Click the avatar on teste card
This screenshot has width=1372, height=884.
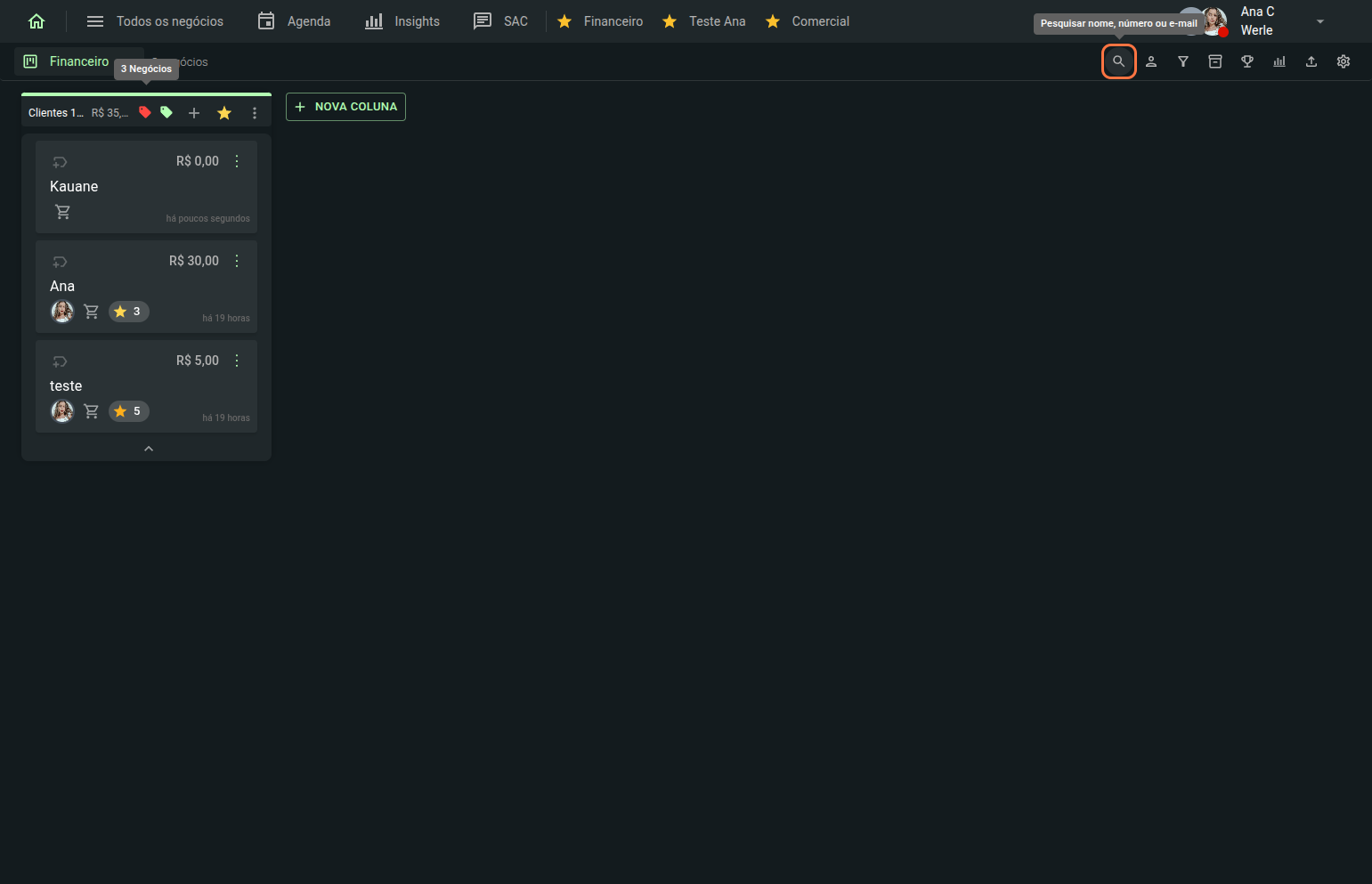(x=62, y=411)
